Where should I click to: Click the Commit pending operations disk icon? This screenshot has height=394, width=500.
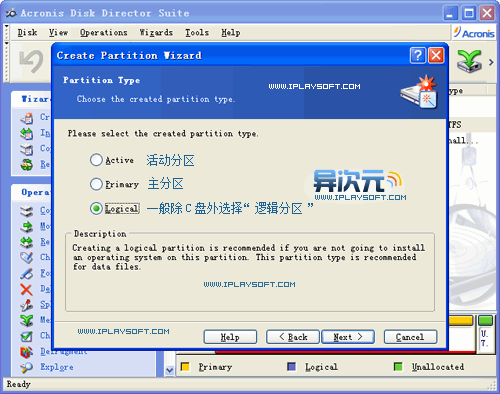click(469, 61)
